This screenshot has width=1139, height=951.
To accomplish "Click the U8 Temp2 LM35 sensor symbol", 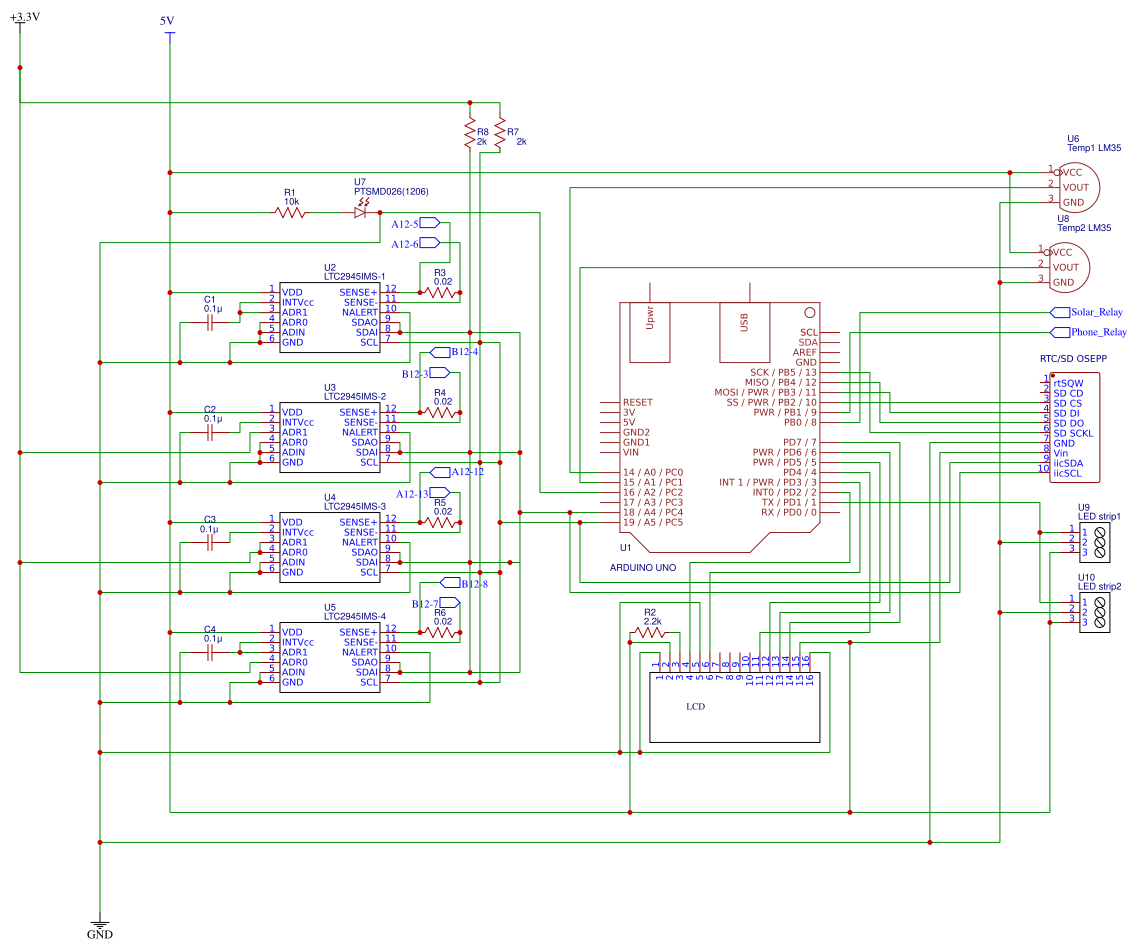I will click(1067, 267).
